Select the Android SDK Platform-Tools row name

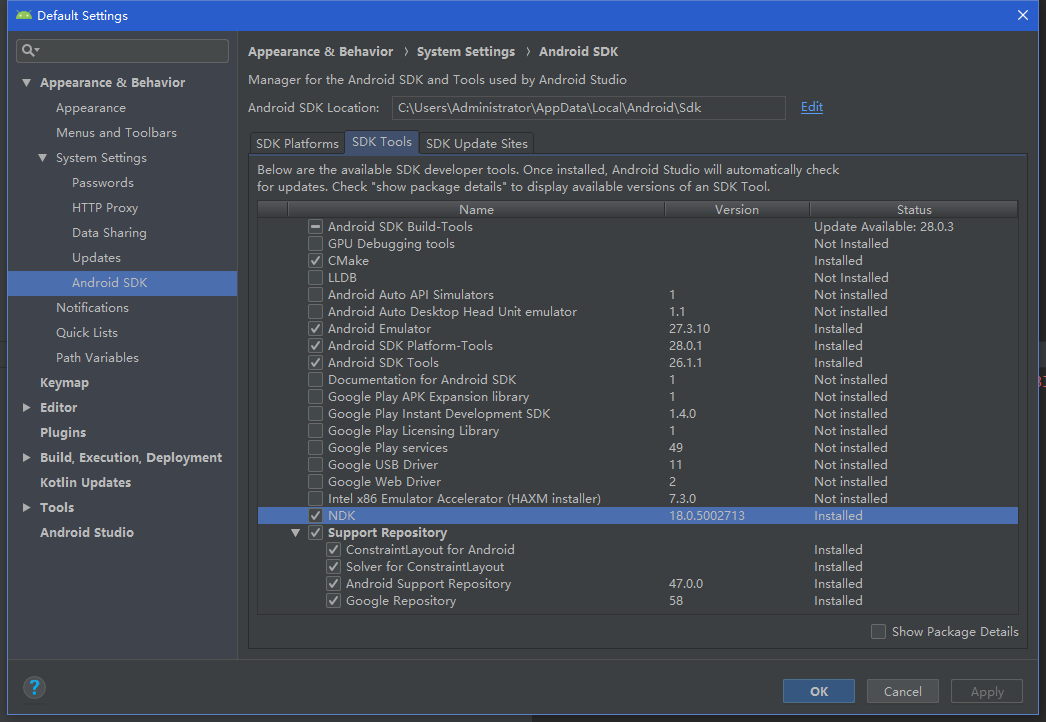pos(410,346)
